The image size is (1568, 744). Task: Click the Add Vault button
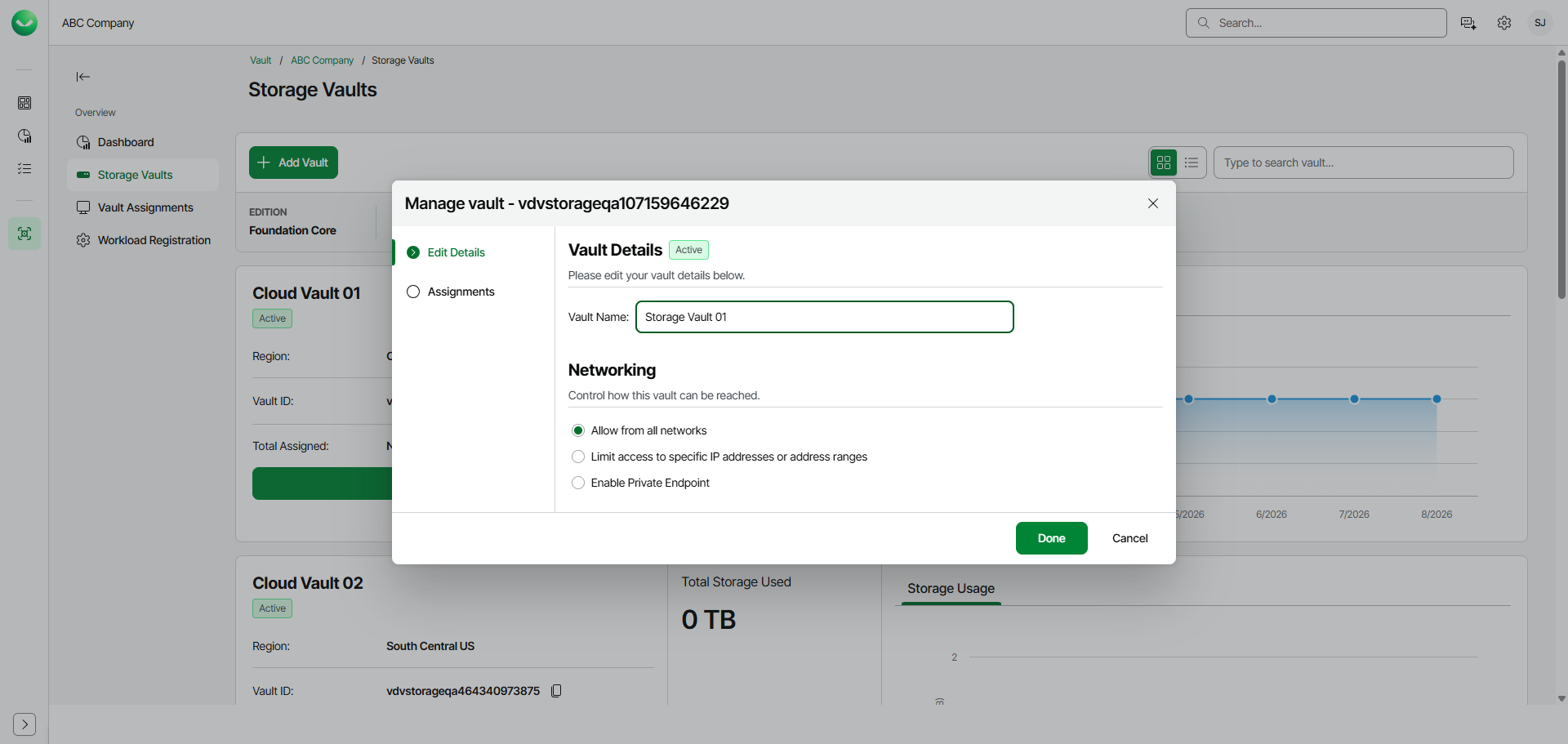point(293,163)
